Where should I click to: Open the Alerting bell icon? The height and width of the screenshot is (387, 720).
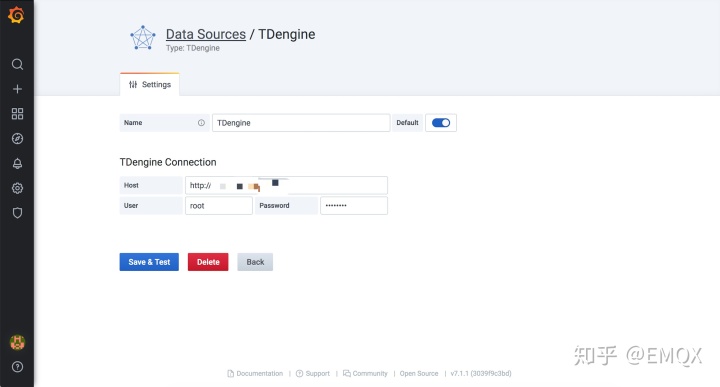pos(17,163)
